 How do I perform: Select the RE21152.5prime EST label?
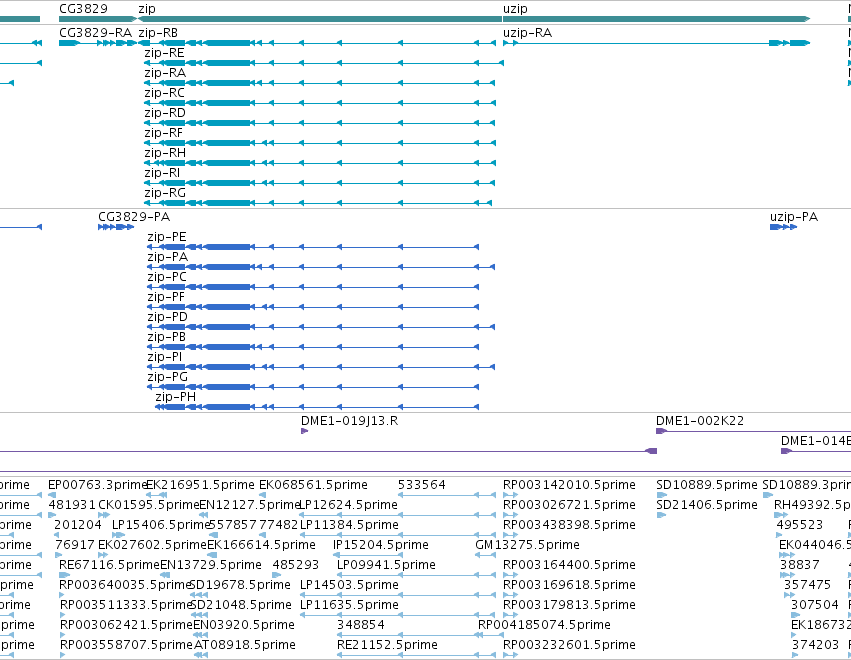pyautogui.click(x=388, y=645)
